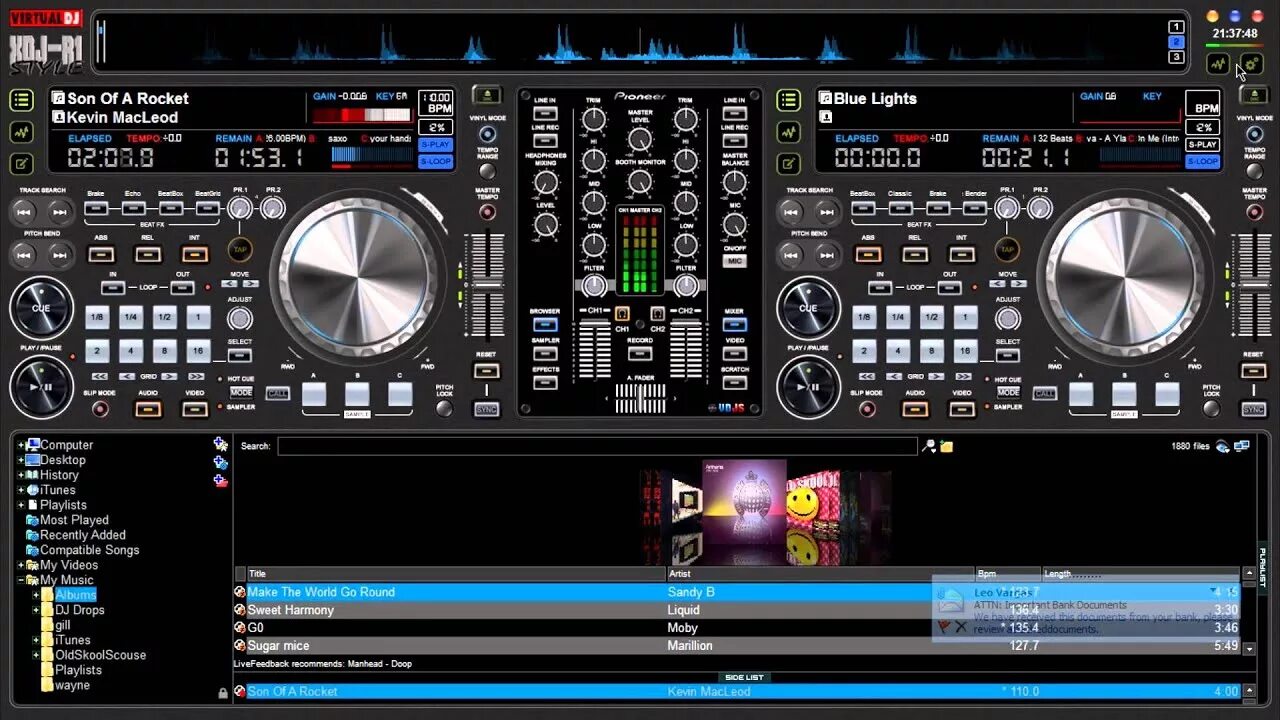The height and width of the screenshot is (720, 1280).
Task: Click right deck Play/Pause button
Action: point(809,387)
